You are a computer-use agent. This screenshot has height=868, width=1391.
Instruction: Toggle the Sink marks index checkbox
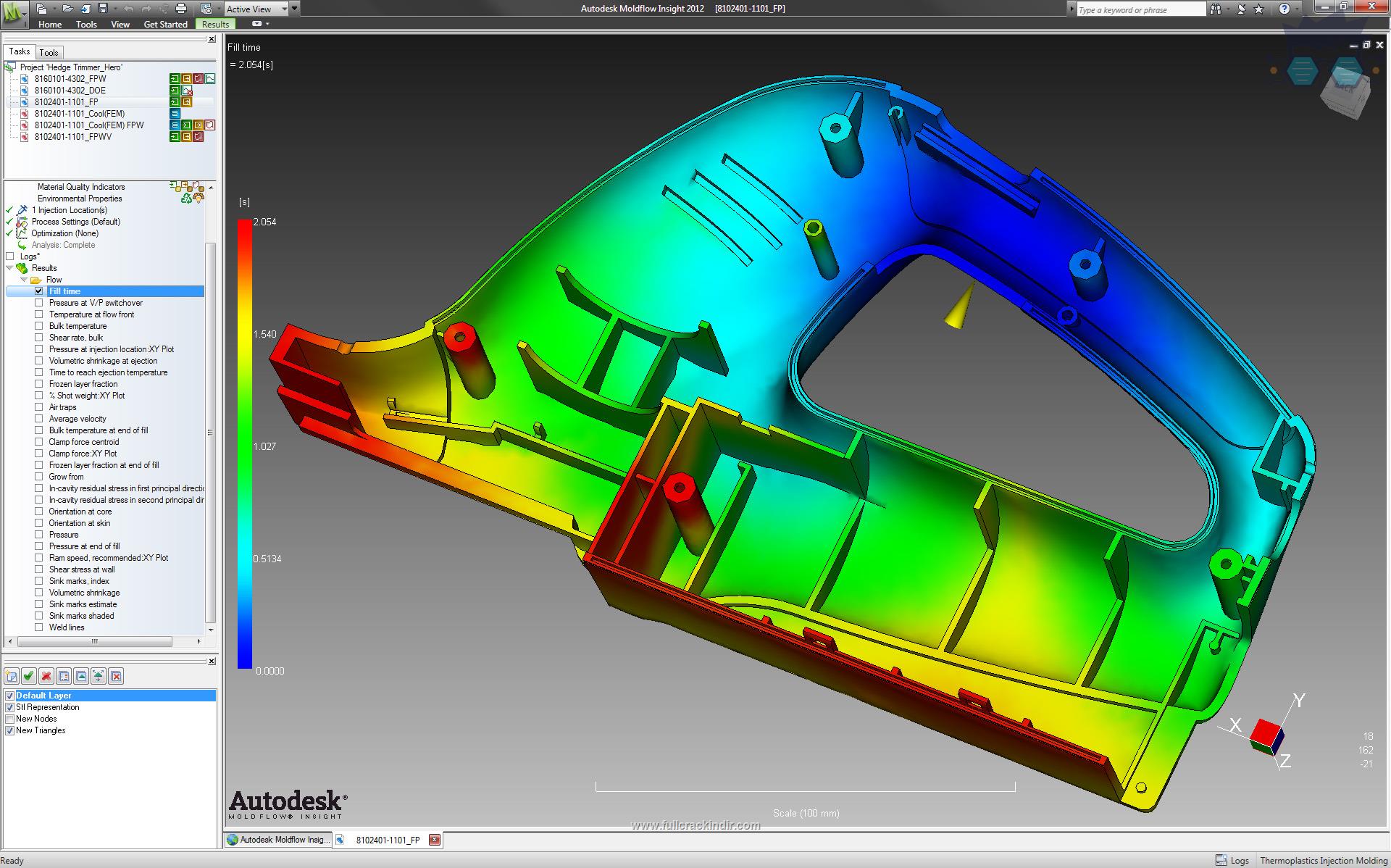(37, 580)
